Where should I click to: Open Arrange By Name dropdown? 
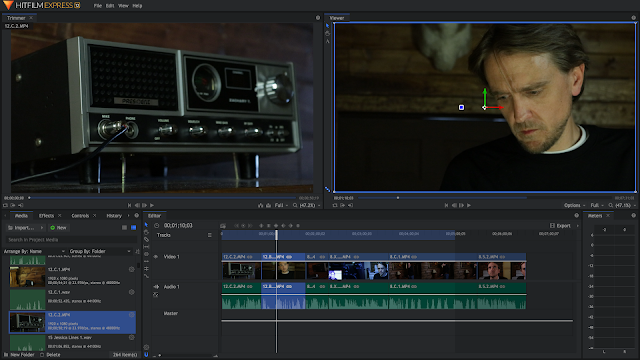tap(34, 251)
